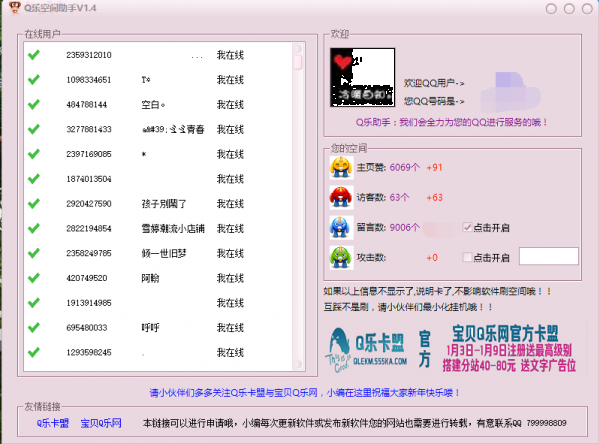Click the green checkmark beside 1913914985
Viewport: 599px width, 444px height.
coord(34,303)
